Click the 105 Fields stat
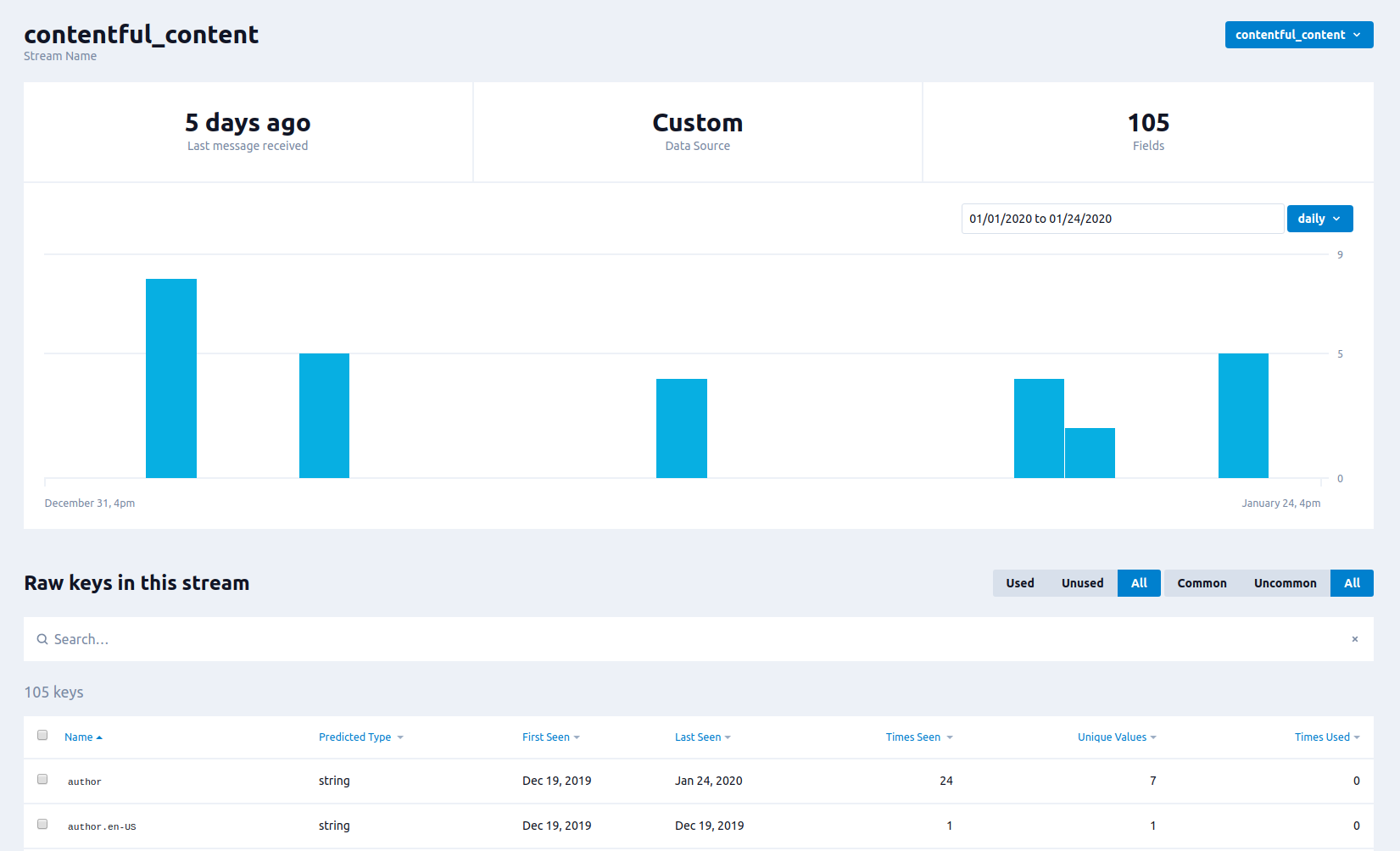1400x851 pixels. tap(1148, 131)
